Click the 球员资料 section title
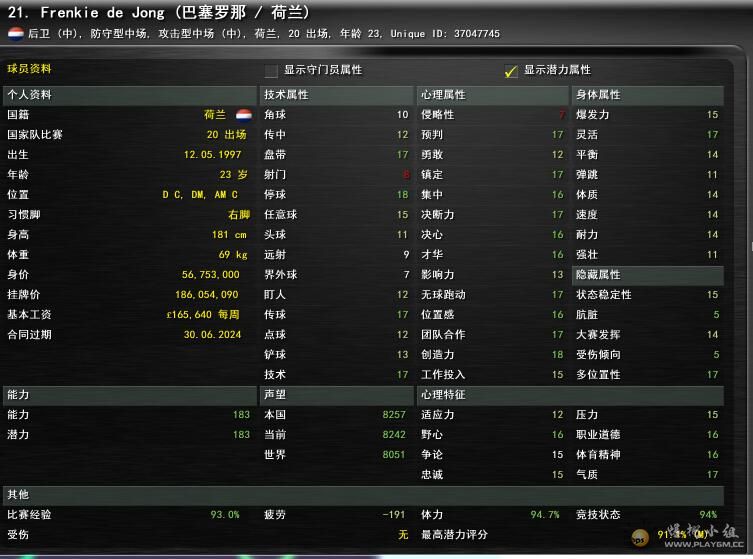Screen dimensions: 753x559 (x=29, y=69)
